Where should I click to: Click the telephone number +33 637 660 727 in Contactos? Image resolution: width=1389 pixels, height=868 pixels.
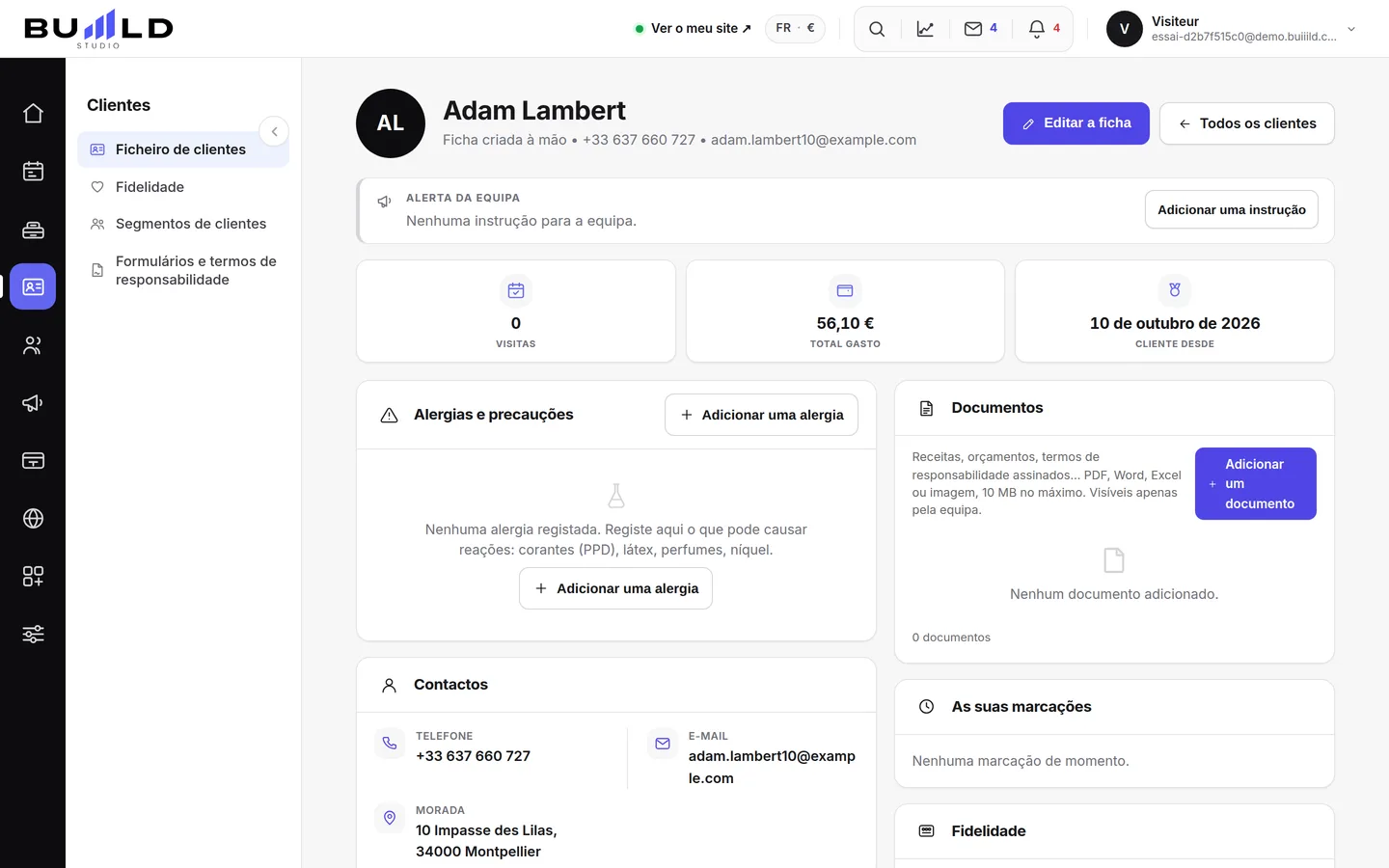coord(474,756)
